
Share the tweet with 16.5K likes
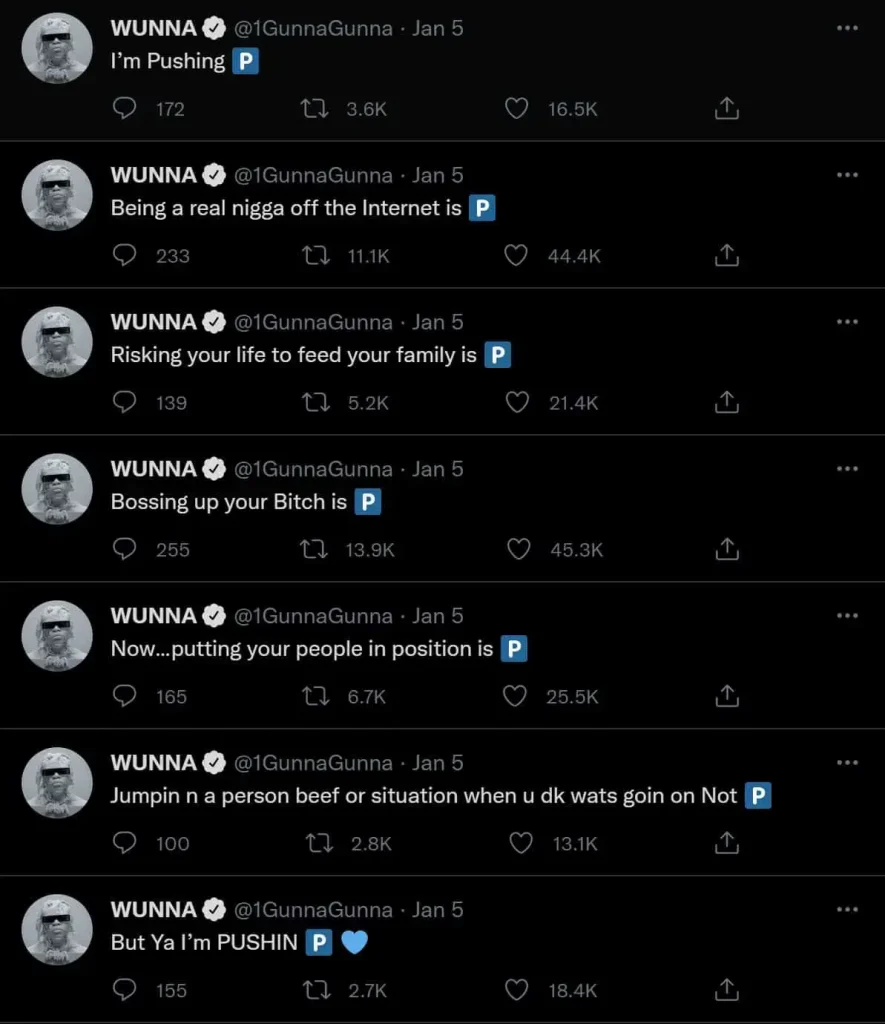727,109
